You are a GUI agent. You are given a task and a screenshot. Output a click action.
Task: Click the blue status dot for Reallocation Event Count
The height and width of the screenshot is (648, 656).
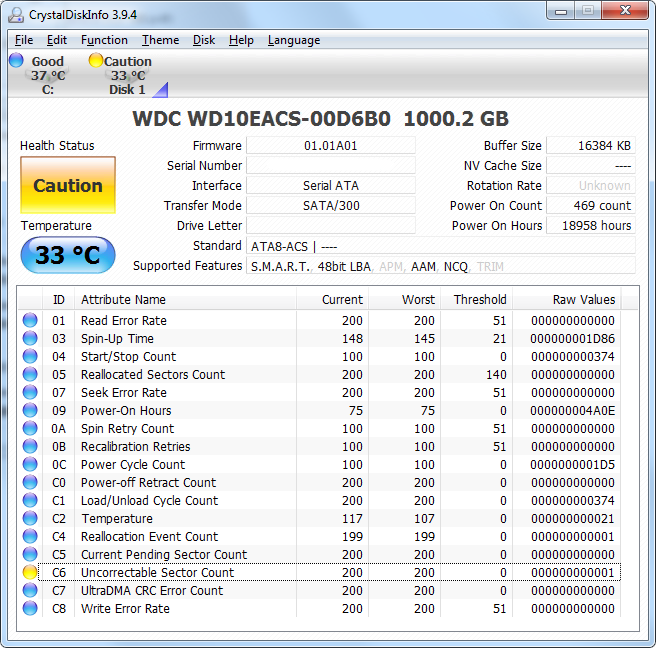click(30, 536)
